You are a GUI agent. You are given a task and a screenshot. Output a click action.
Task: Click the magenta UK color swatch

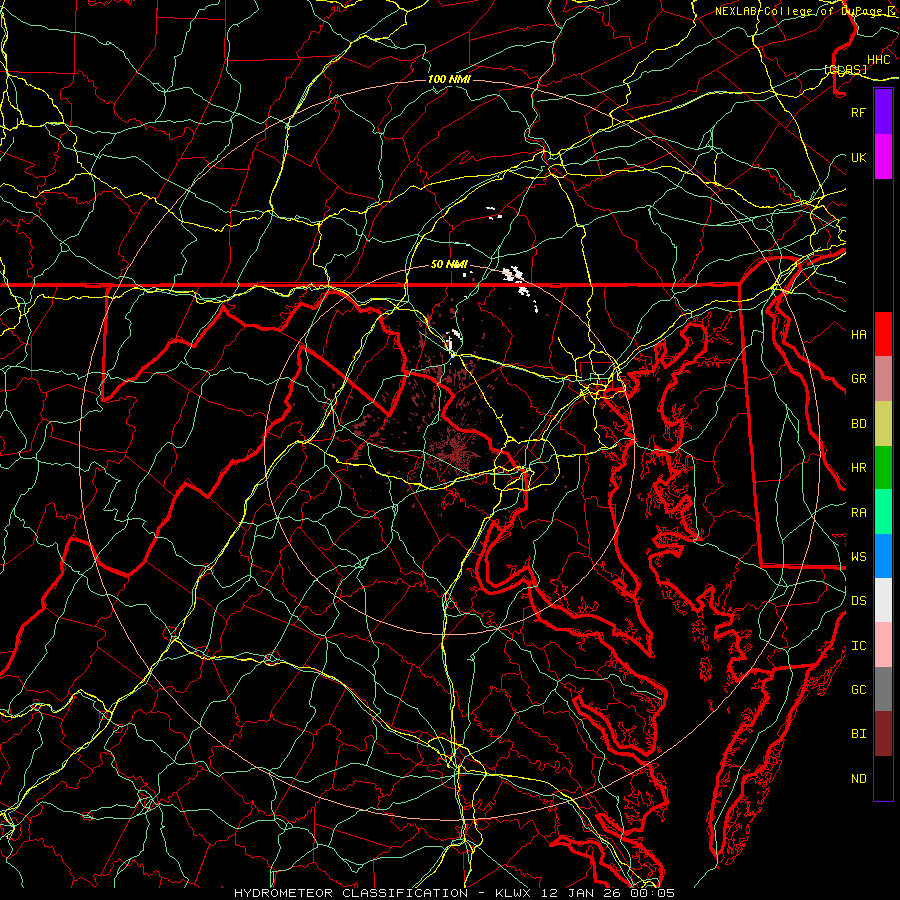tap(883, 157)
